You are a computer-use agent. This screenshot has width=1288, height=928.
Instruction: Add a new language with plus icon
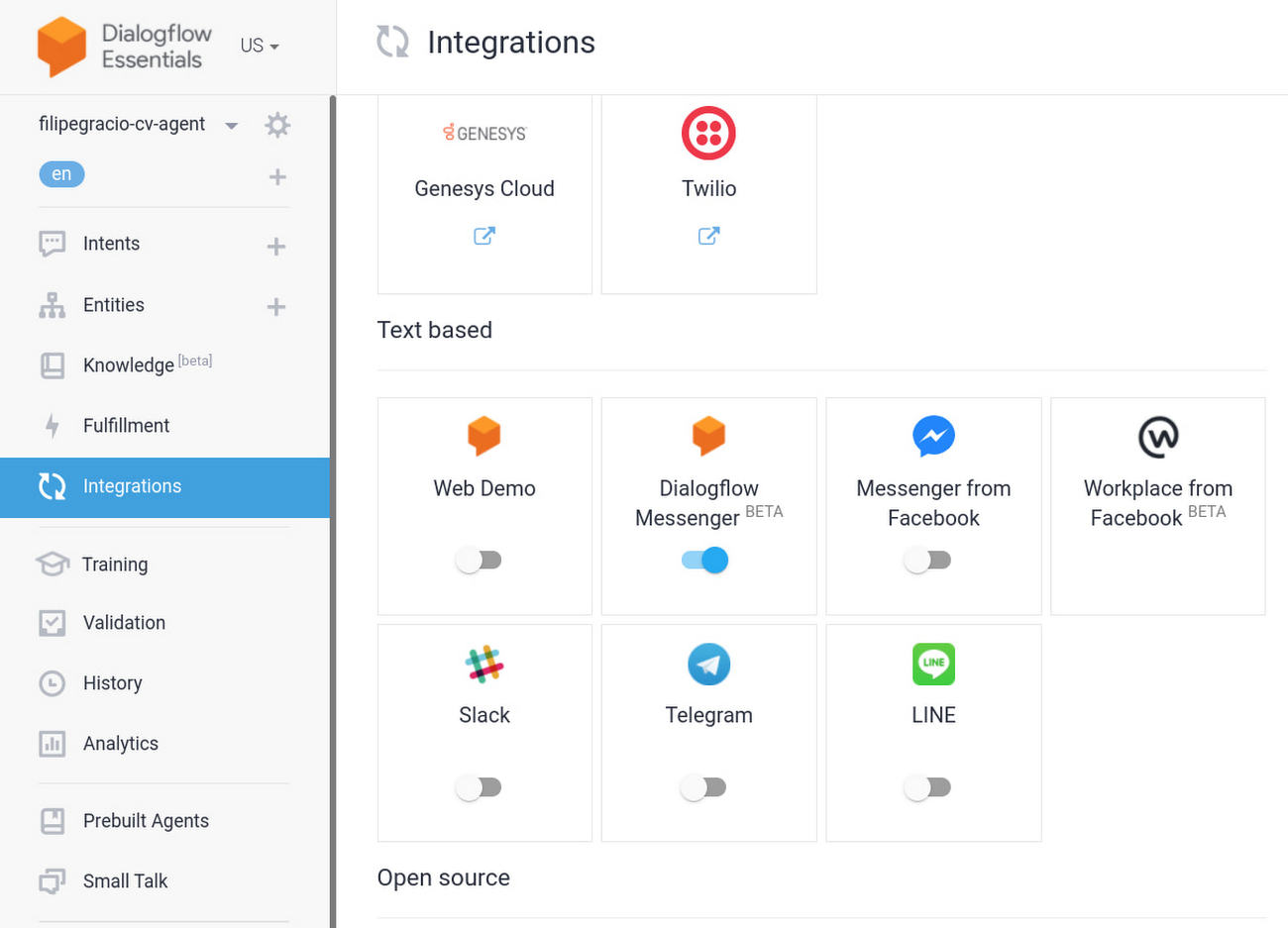click(277, 176)
